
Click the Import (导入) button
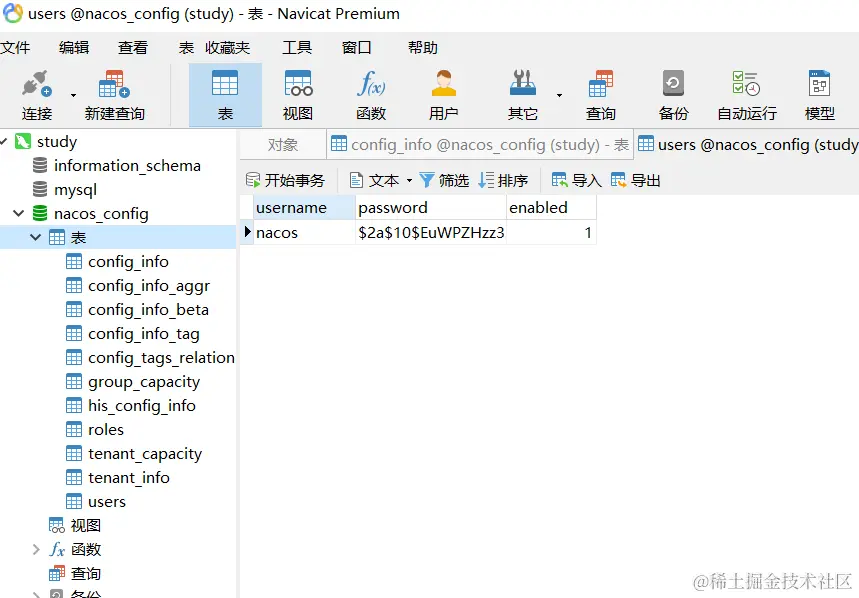[x=576, y=180]
